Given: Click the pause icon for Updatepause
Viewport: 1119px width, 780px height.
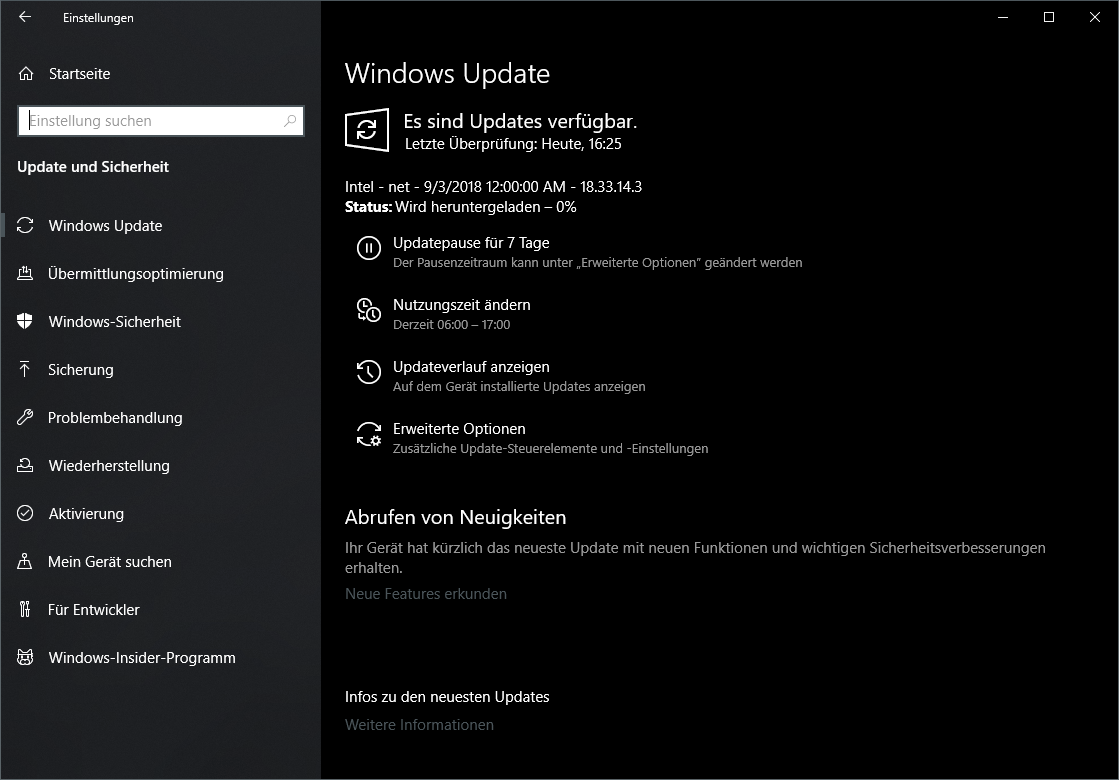Looking at the screenshot, I should click(369, 248).
